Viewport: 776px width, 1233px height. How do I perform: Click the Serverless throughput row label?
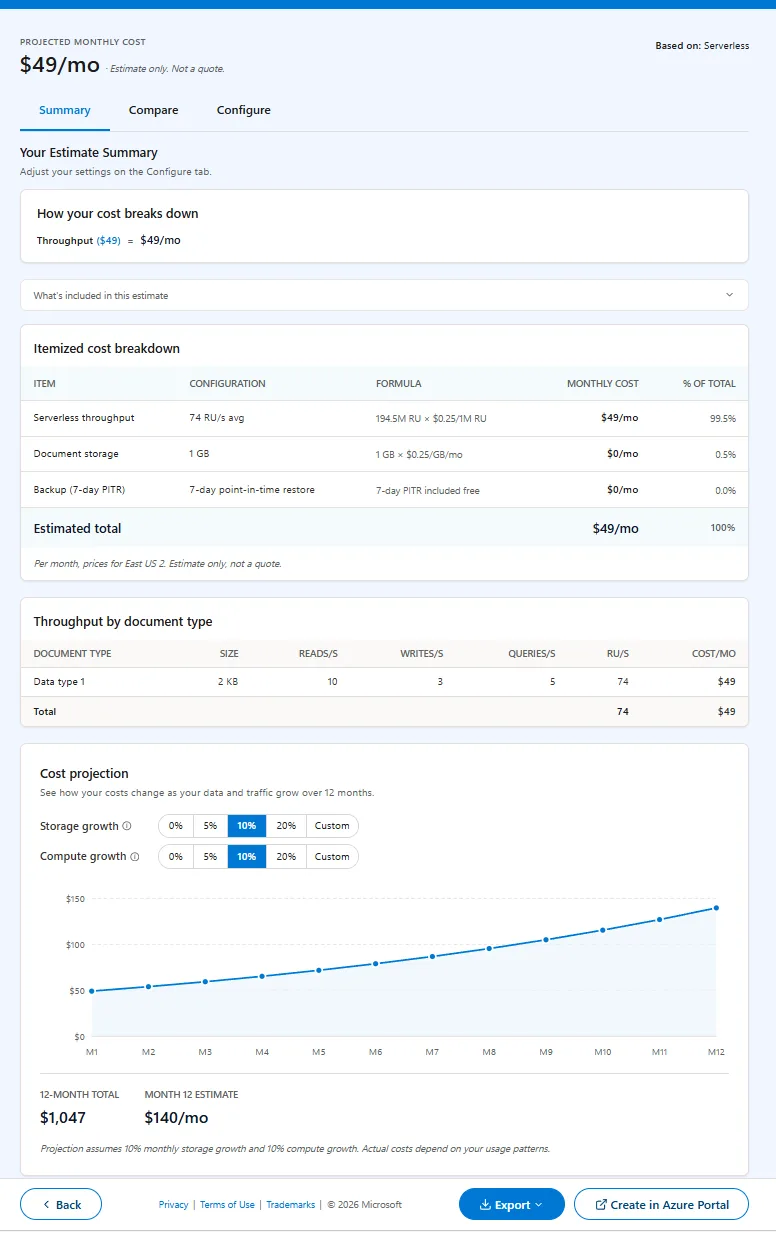point(84,418)
